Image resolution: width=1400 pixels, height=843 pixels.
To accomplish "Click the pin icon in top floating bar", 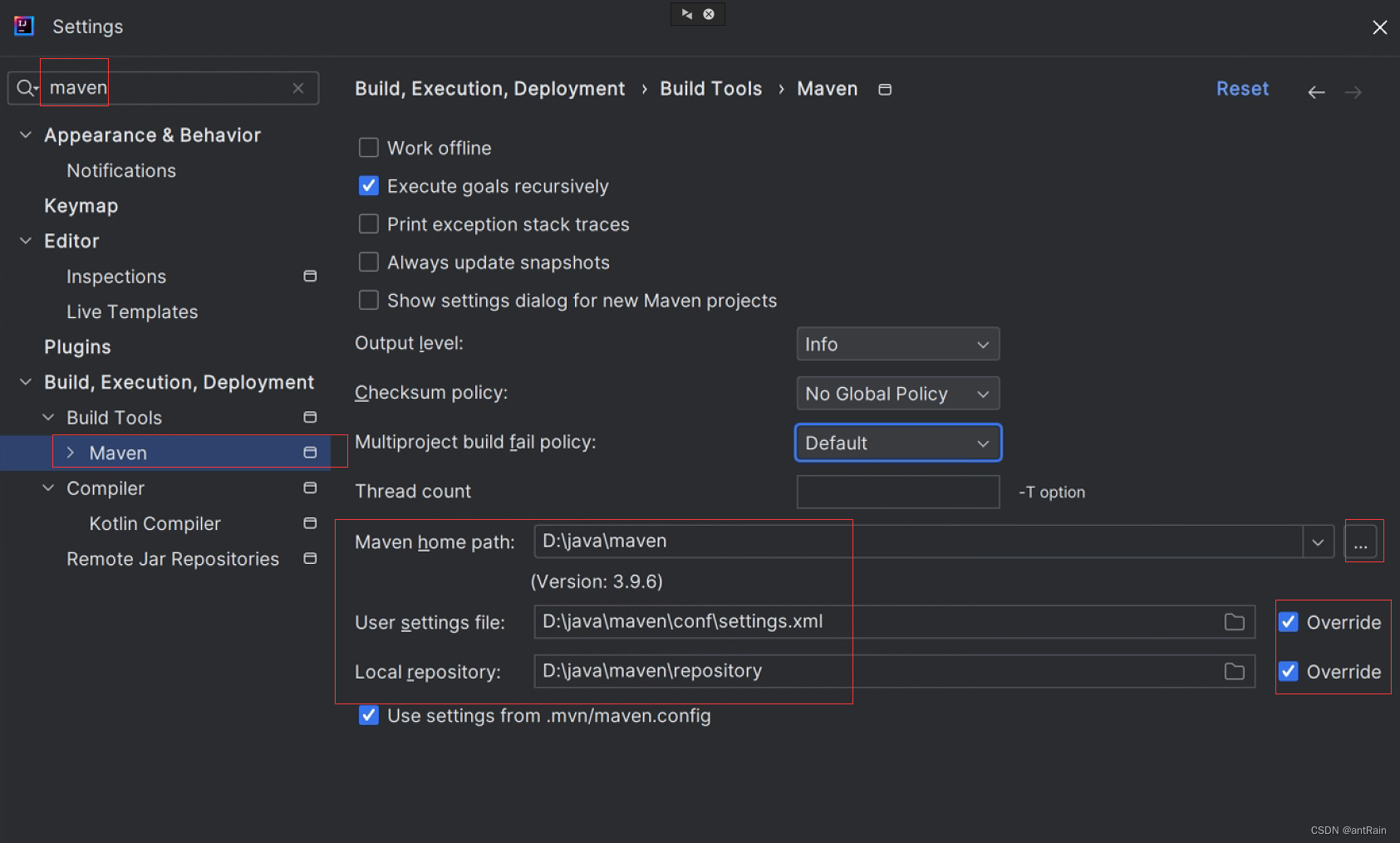I will point(687,14).
